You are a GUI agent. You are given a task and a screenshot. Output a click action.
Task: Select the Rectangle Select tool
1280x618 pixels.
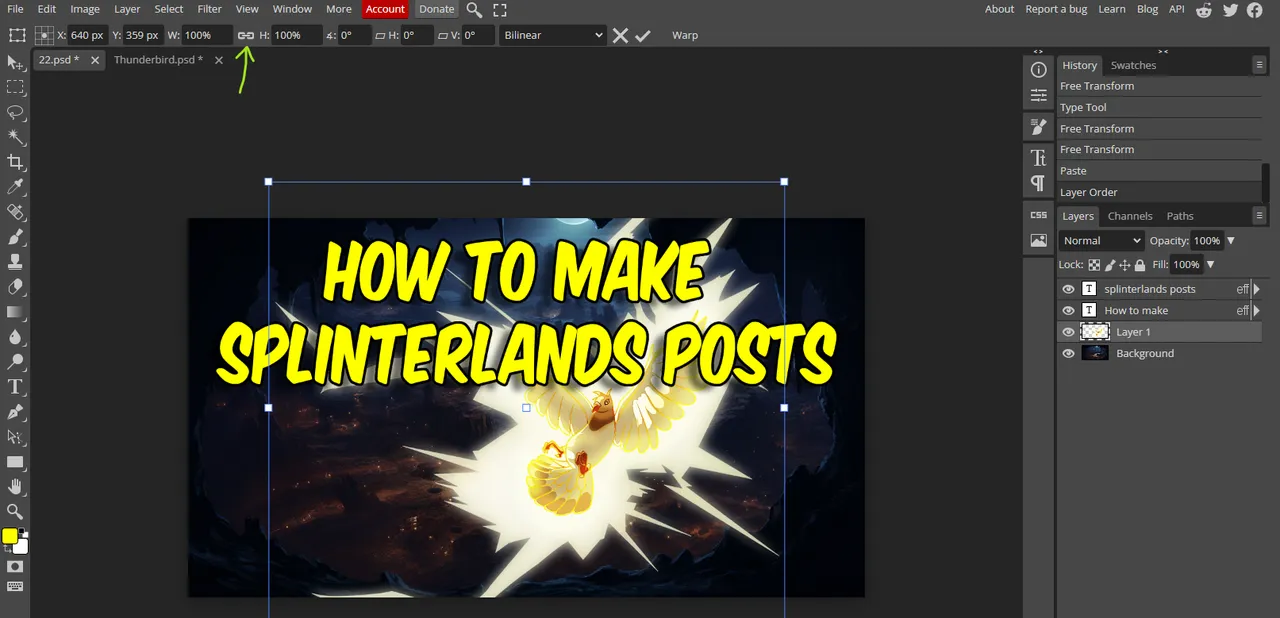point(15,88)
